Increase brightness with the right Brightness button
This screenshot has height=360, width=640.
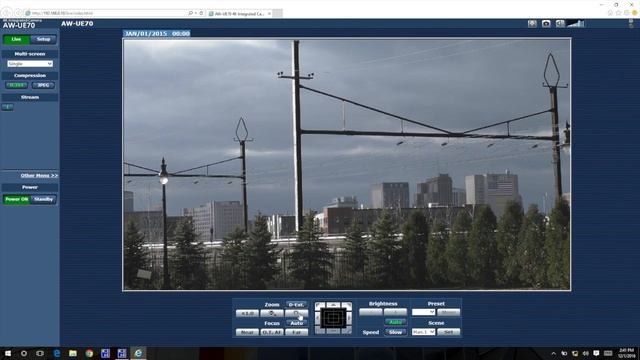(396, 312)
